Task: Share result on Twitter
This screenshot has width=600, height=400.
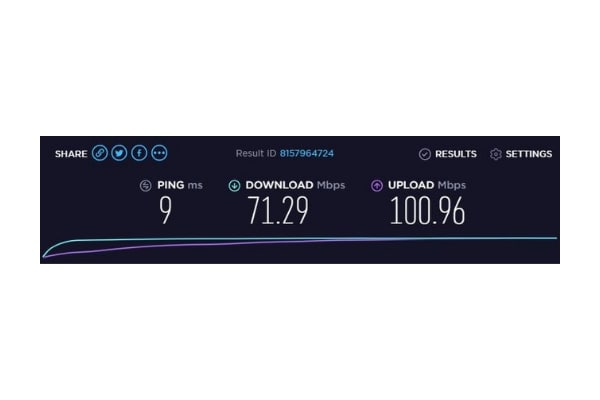Action: (x=119, y=153)
